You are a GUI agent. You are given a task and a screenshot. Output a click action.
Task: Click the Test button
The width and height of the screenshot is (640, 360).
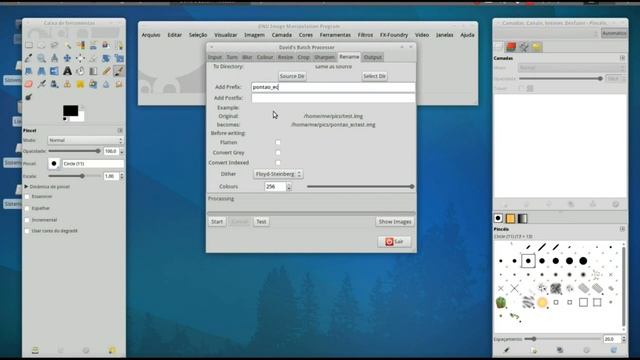click(x=261, y=222)
